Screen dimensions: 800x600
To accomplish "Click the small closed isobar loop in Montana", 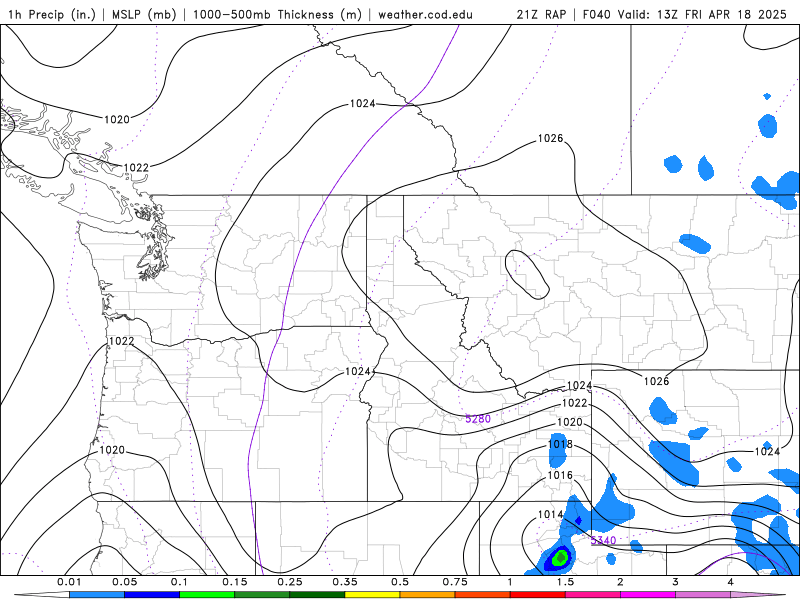I will [527, 274].
